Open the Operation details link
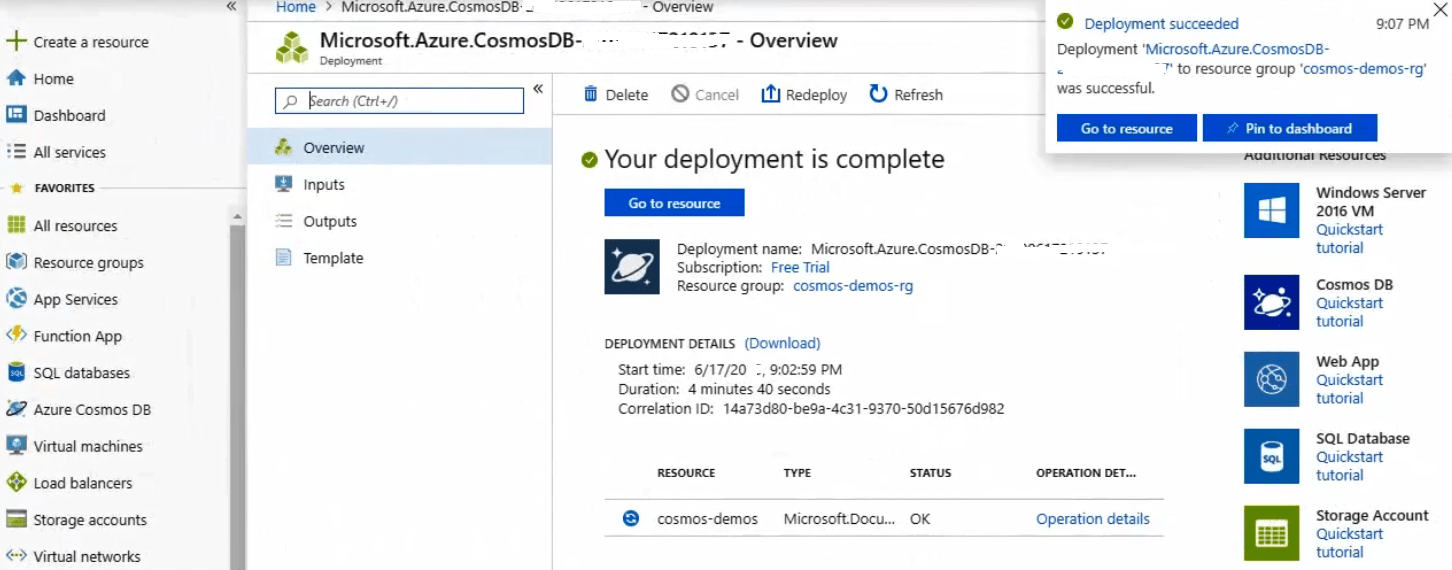Image resolution: width=1452 pixels, height=570 pixels. tap(1093, 519)
